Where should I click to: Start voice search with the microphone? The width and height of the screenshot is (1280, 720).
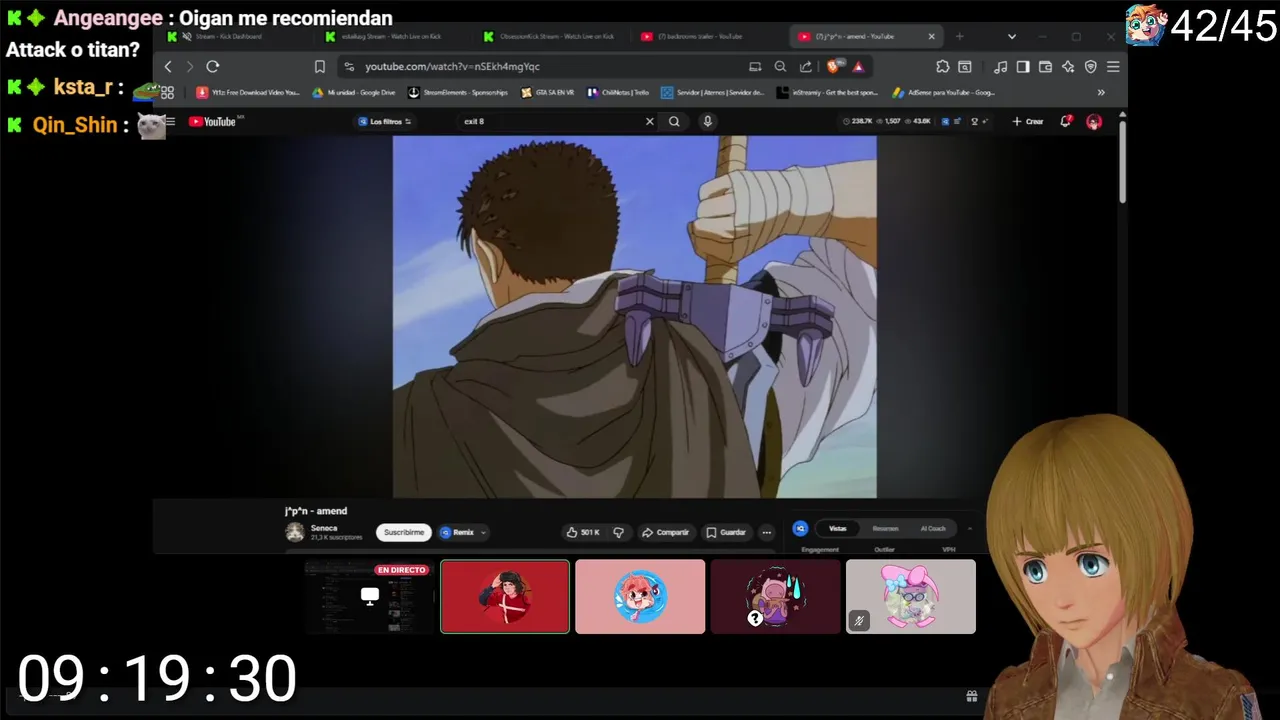pos(707,122)
